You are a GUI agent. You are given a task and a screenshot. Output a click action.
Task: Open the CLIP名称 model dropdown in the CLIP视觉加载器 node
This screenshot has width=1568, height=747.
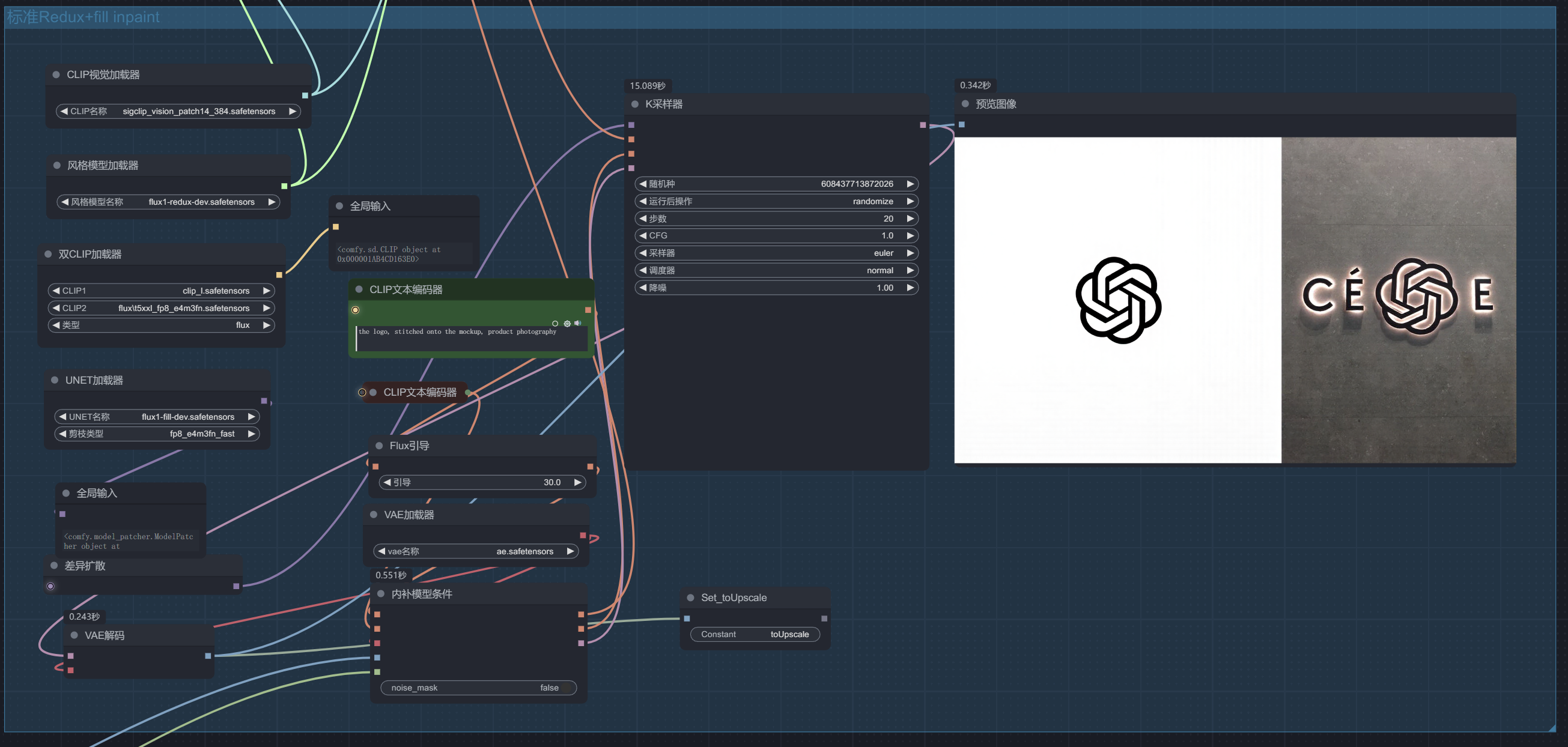click(178, 111)
